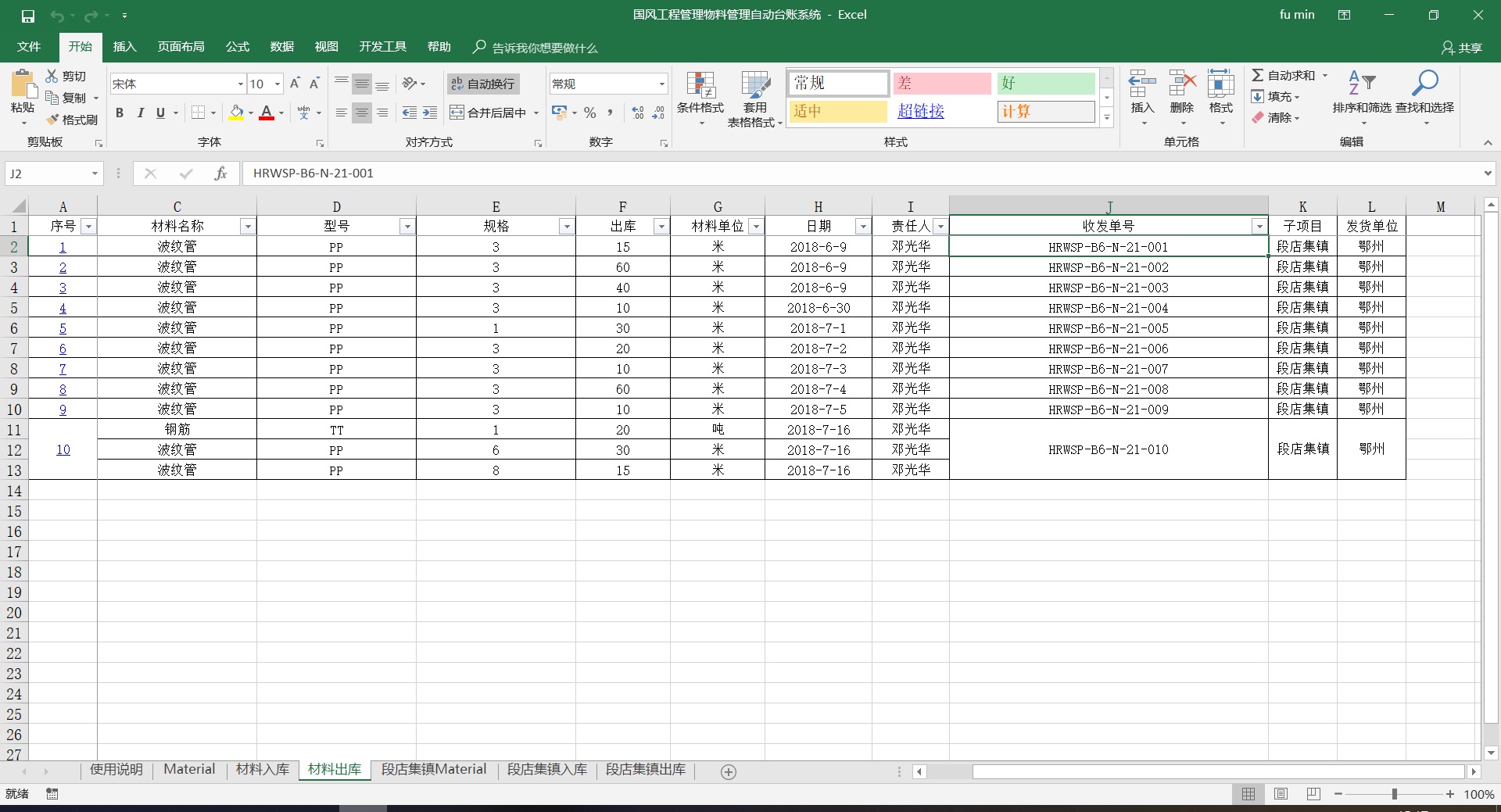Open the font size dropdown
The image size is (1501, 812).
tap(277, 84)
